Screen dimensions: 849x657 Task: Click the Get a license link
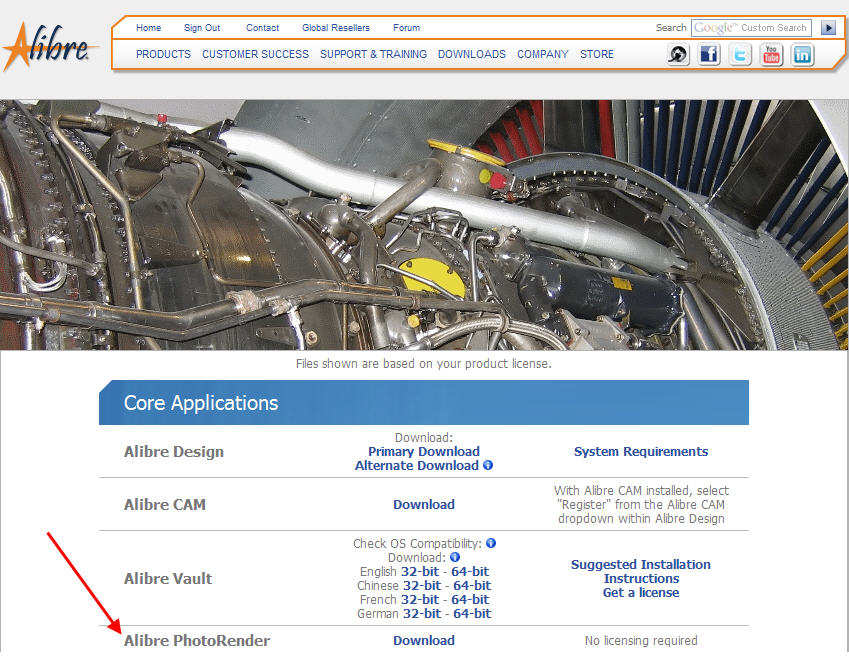pos(641,593)
